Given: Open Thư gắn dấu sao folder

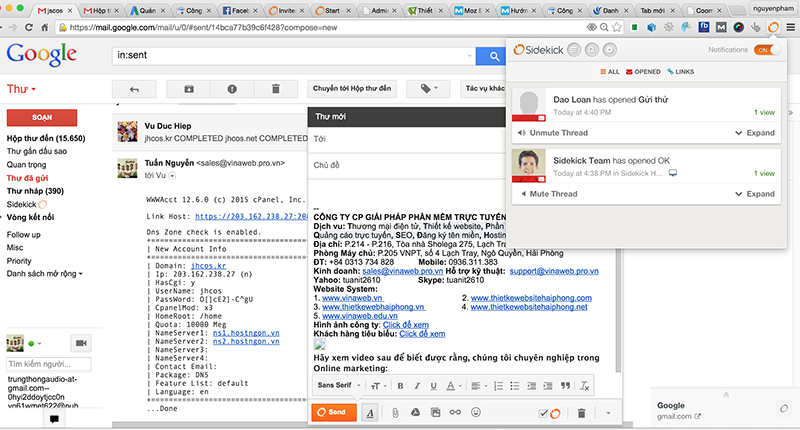Looking at the screenshot, I should (37, 151).
